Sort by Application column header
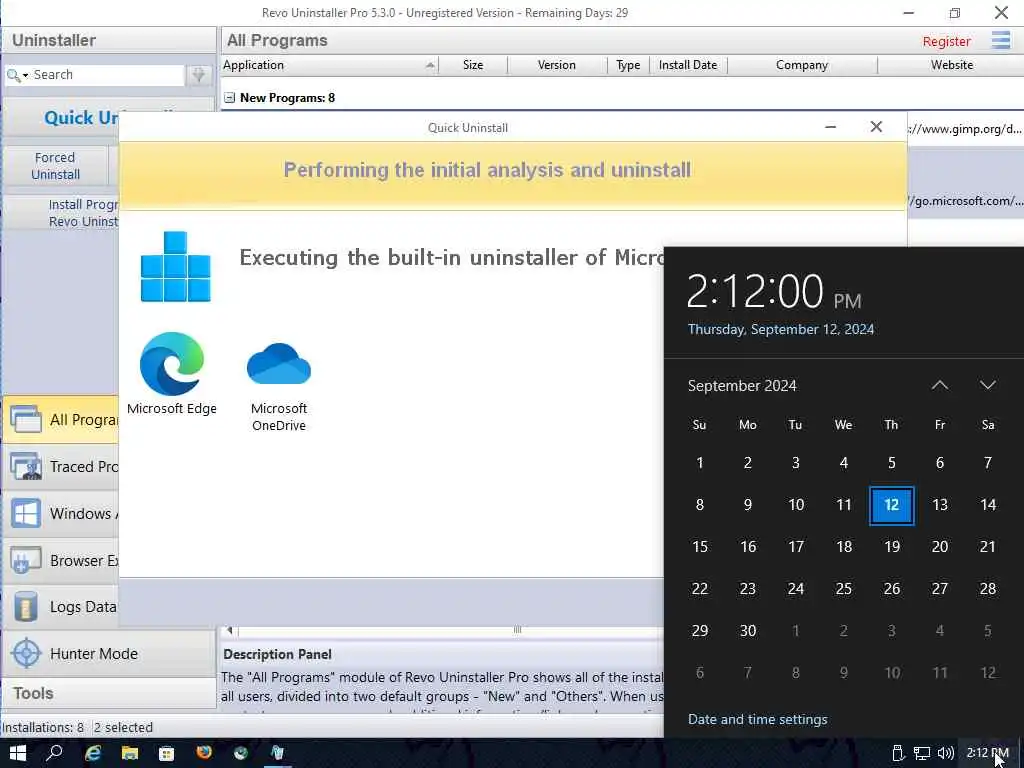This screenshot has width=1024, height=768. point(329,65)
